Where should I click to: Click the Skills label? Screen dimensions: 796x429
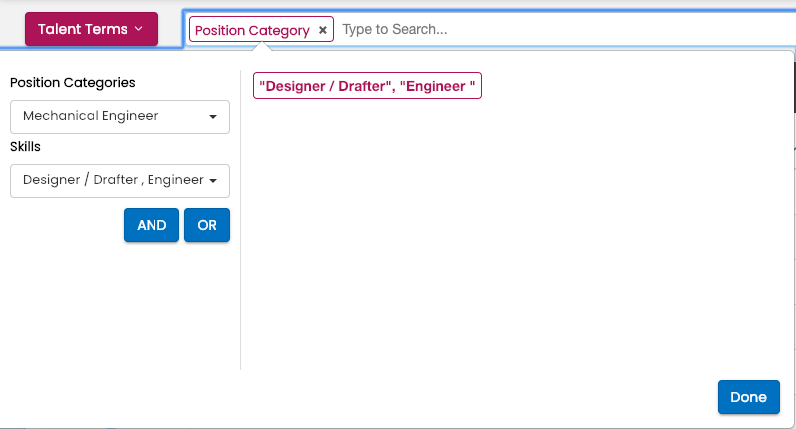point(26,146)
